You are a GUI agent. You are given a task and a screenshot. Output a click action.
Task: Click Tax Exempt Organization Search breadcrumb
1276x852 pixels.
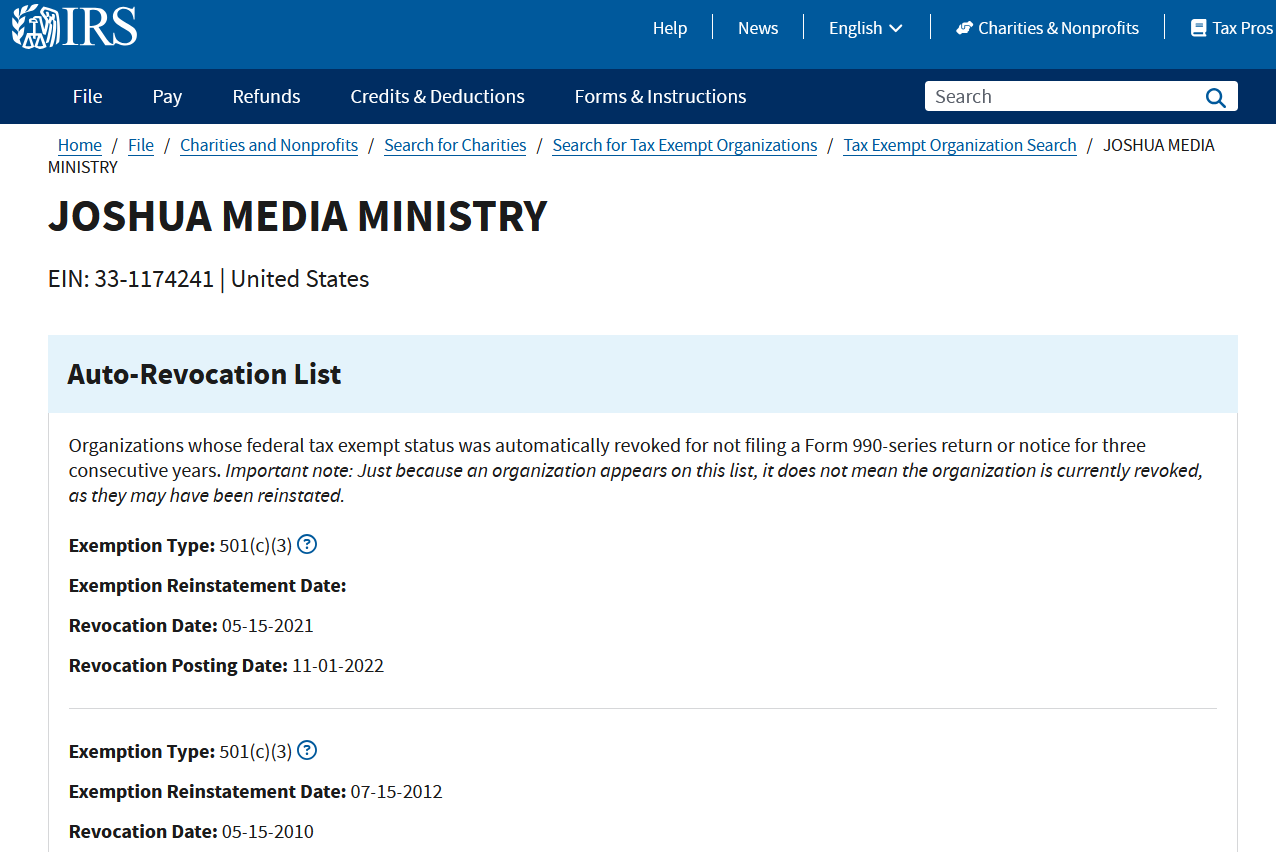(960, 145)
